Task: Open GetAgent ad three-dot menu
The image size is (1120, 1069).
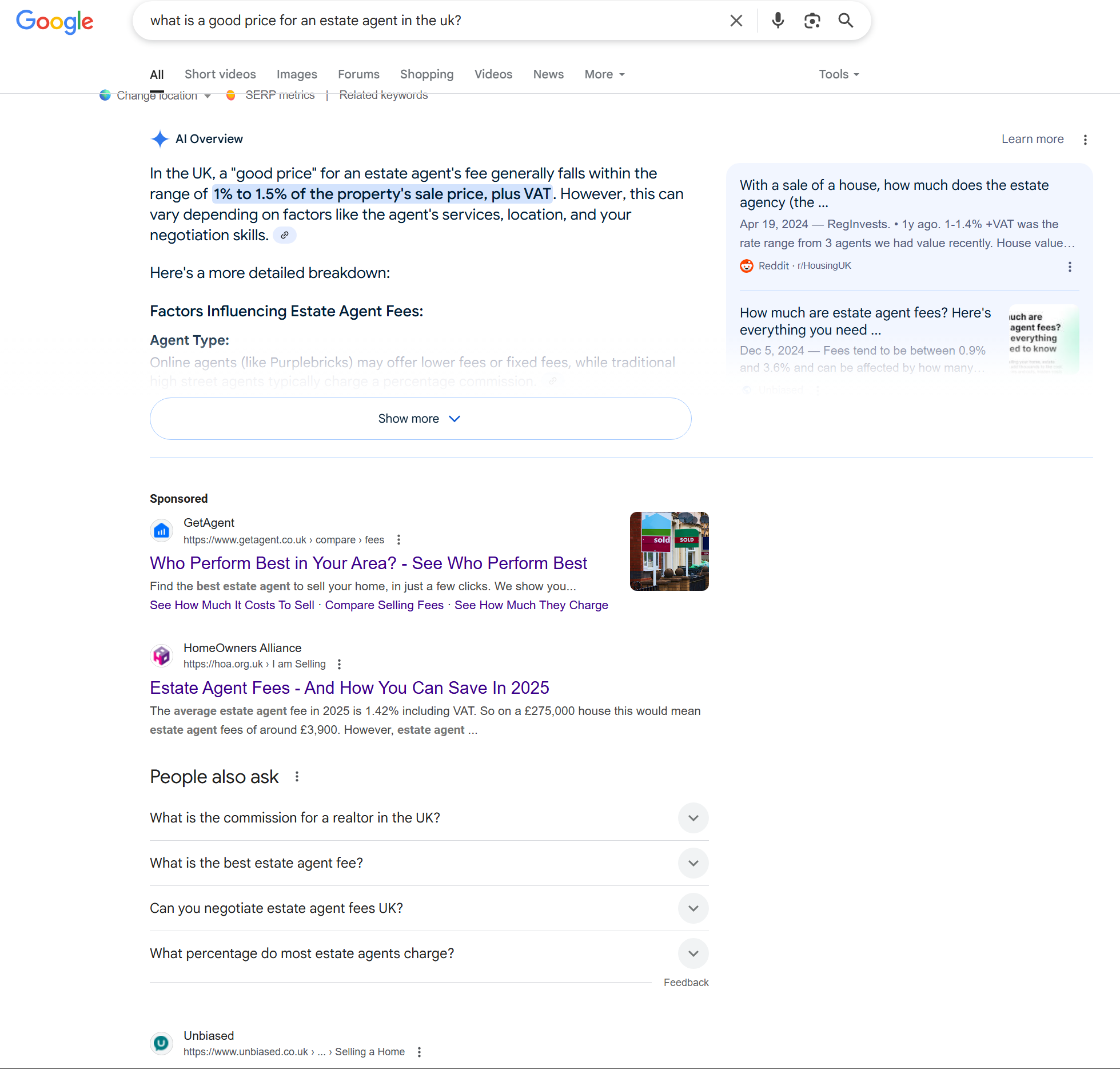Action: (398, 539)
